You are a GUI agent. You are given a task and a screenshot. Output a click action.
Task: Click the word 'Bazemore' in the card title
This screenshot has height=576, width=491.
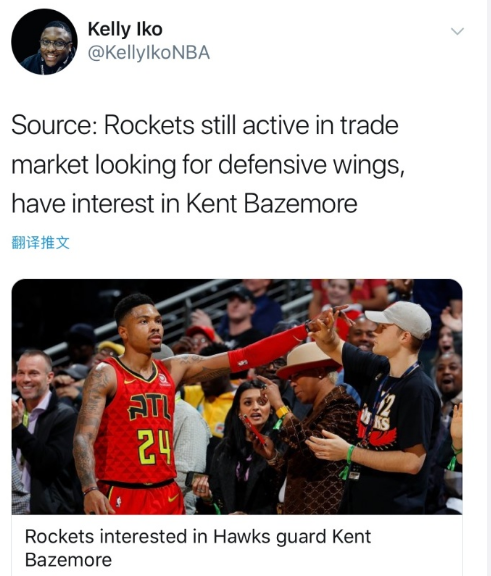point(68,560)
